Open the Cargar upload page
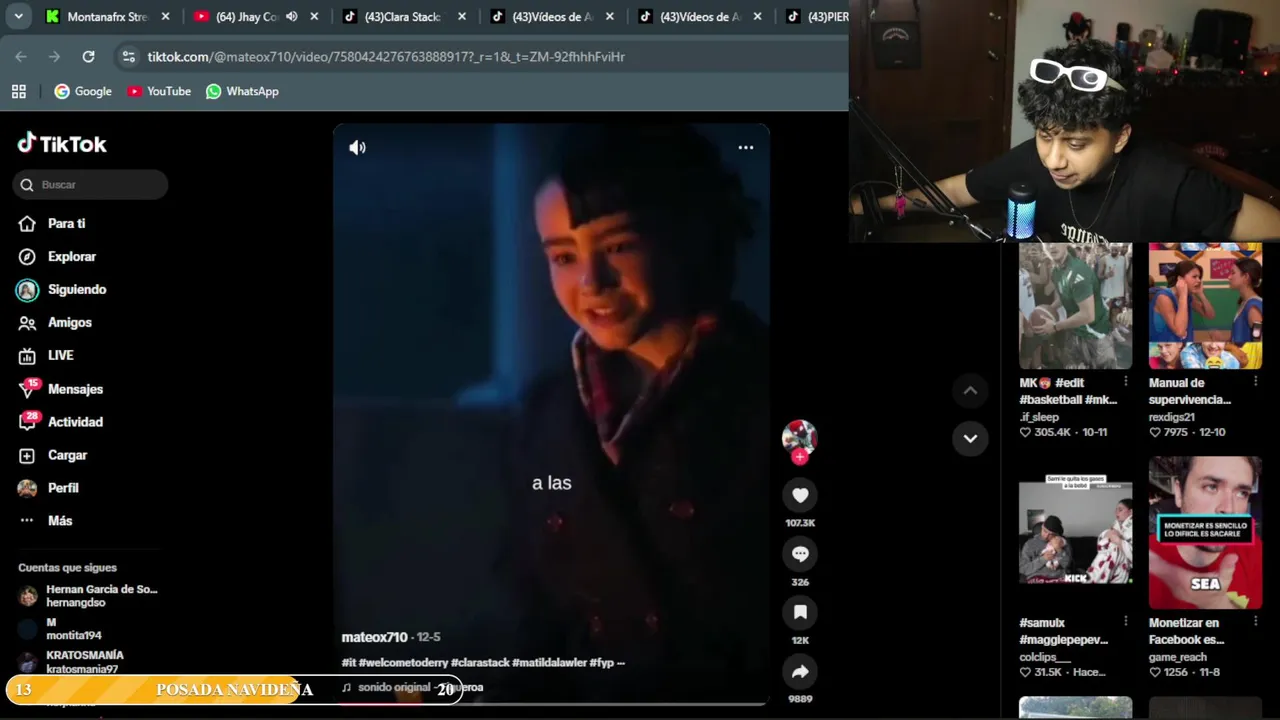 pyautogui.click(x=53, y=455)
